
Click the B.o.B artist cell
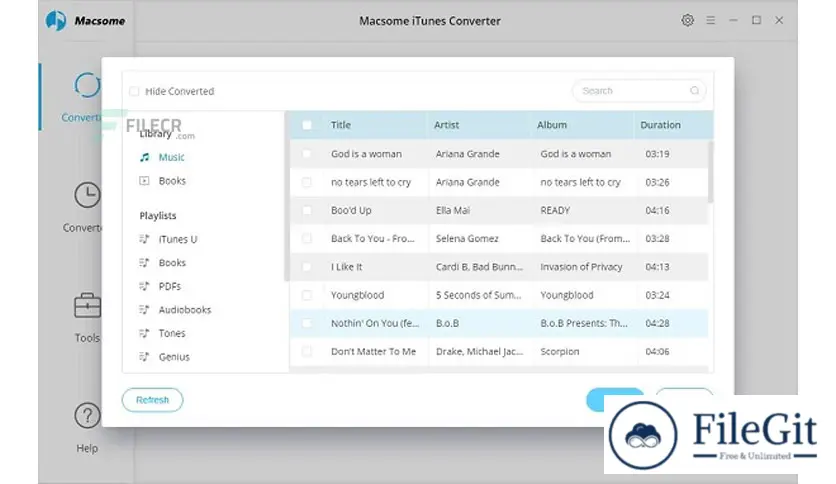tap(447, 323)
